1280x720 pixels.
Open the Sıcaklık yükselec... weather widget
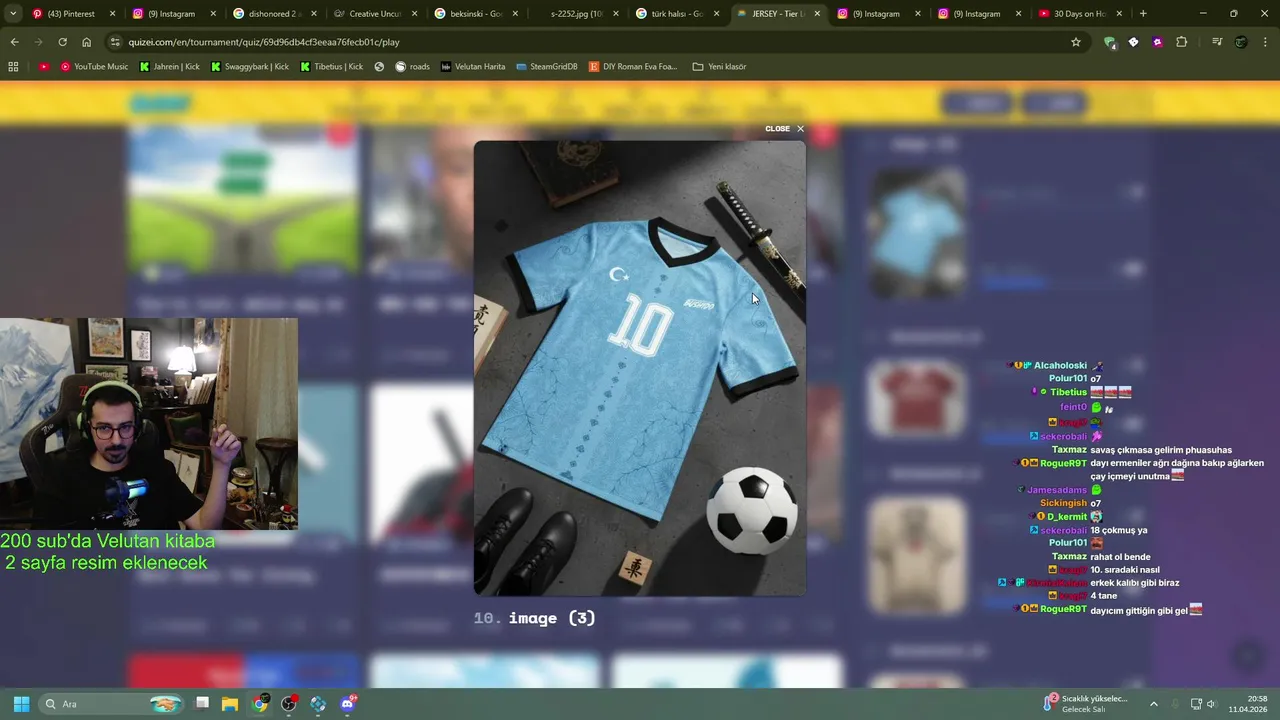[1085, 704]
